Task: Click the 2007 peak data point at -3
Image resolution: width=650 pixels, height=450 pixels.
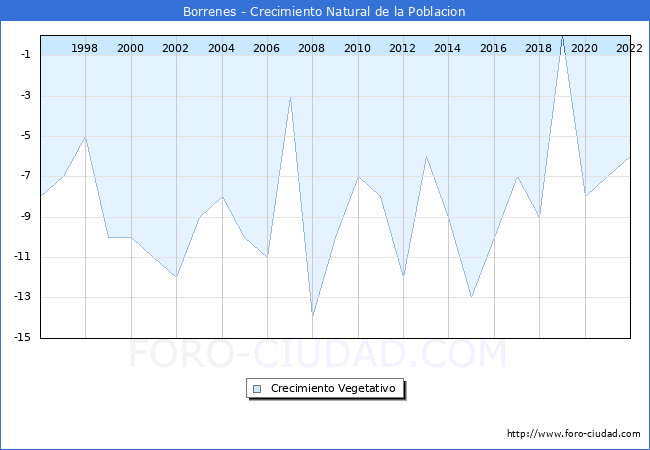Action: pyautogui.click(x=290, y=97)
